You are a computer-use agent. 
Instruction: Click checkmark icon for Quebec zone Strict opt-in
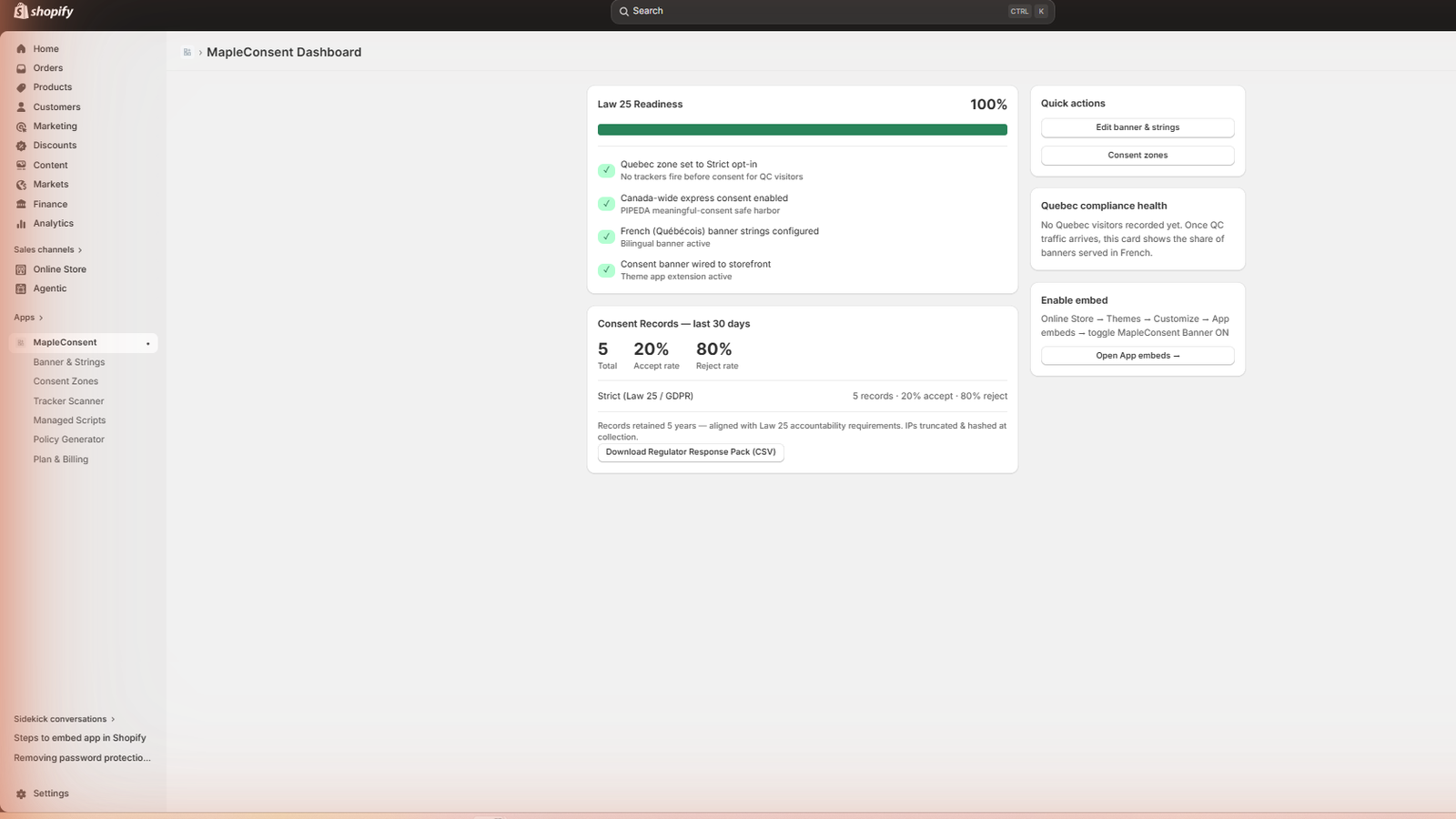(x=606, y=170)
